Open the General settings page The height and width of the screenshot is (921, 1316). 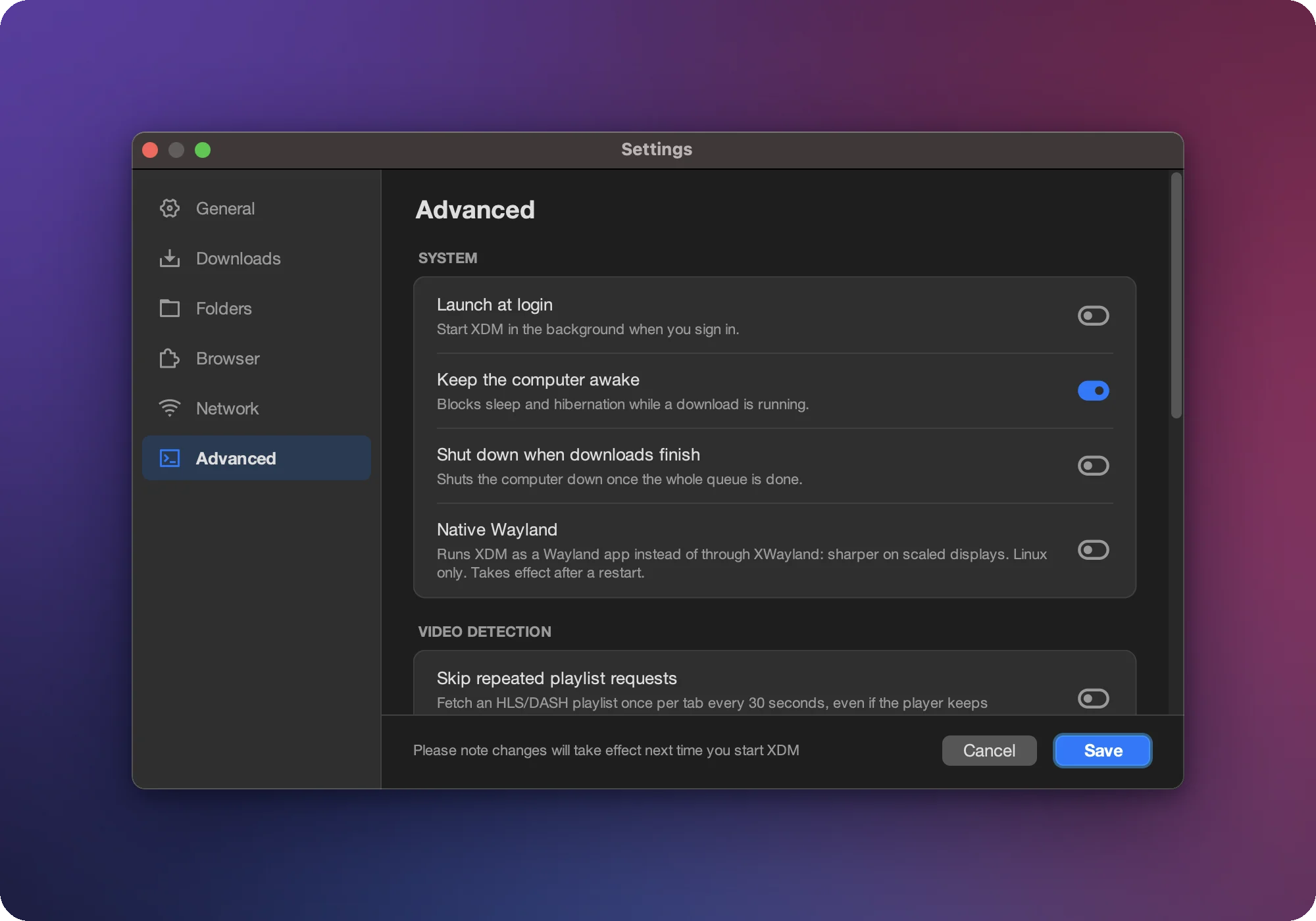(x=257, y=209)
